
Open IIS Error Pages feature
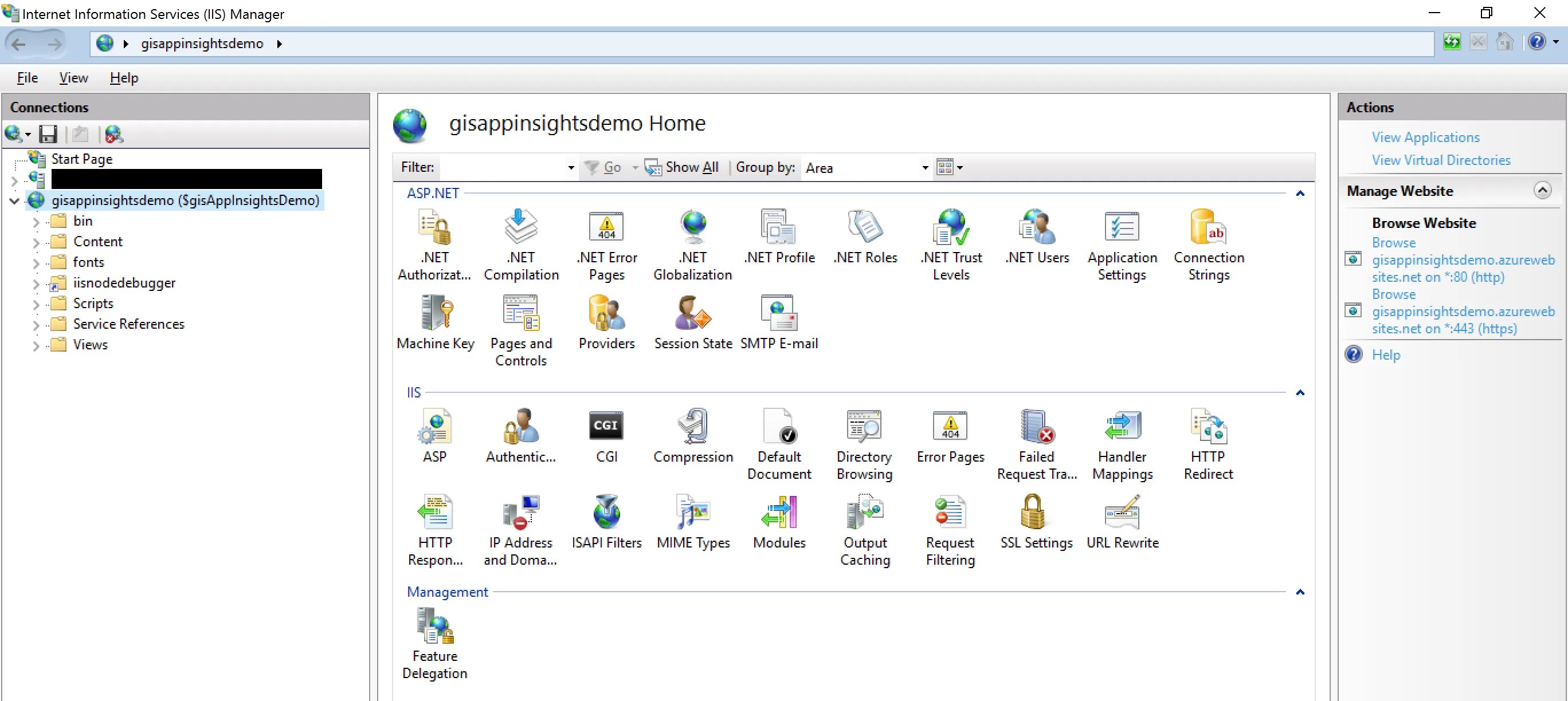tap(951, 436)
